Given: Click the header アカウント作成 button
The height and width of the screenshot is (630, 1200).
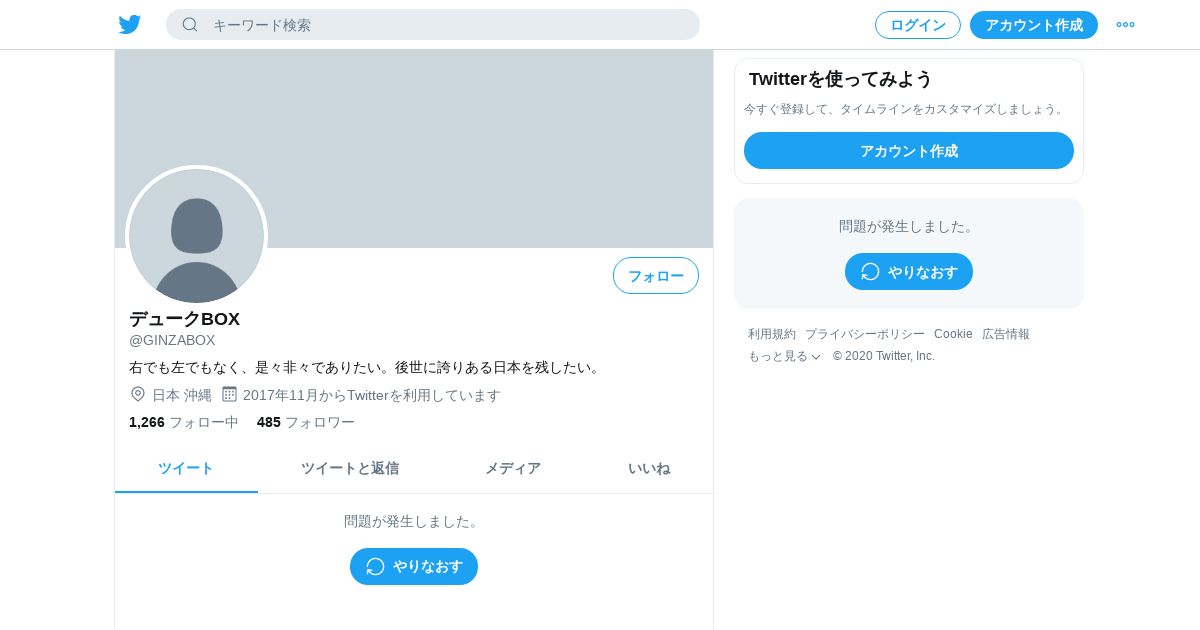Looking at the screenshot, I should (x=1034, y=25).
